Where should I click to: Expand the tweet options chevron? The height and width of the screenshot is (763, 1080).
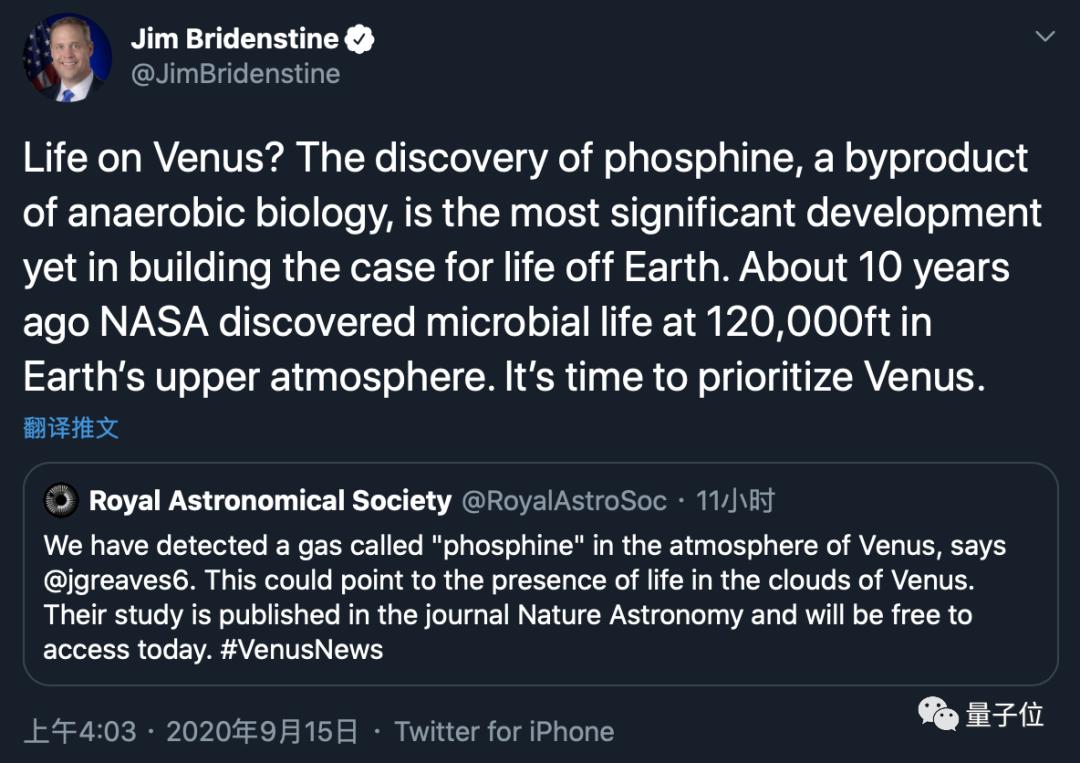(x=1045, y=37)
